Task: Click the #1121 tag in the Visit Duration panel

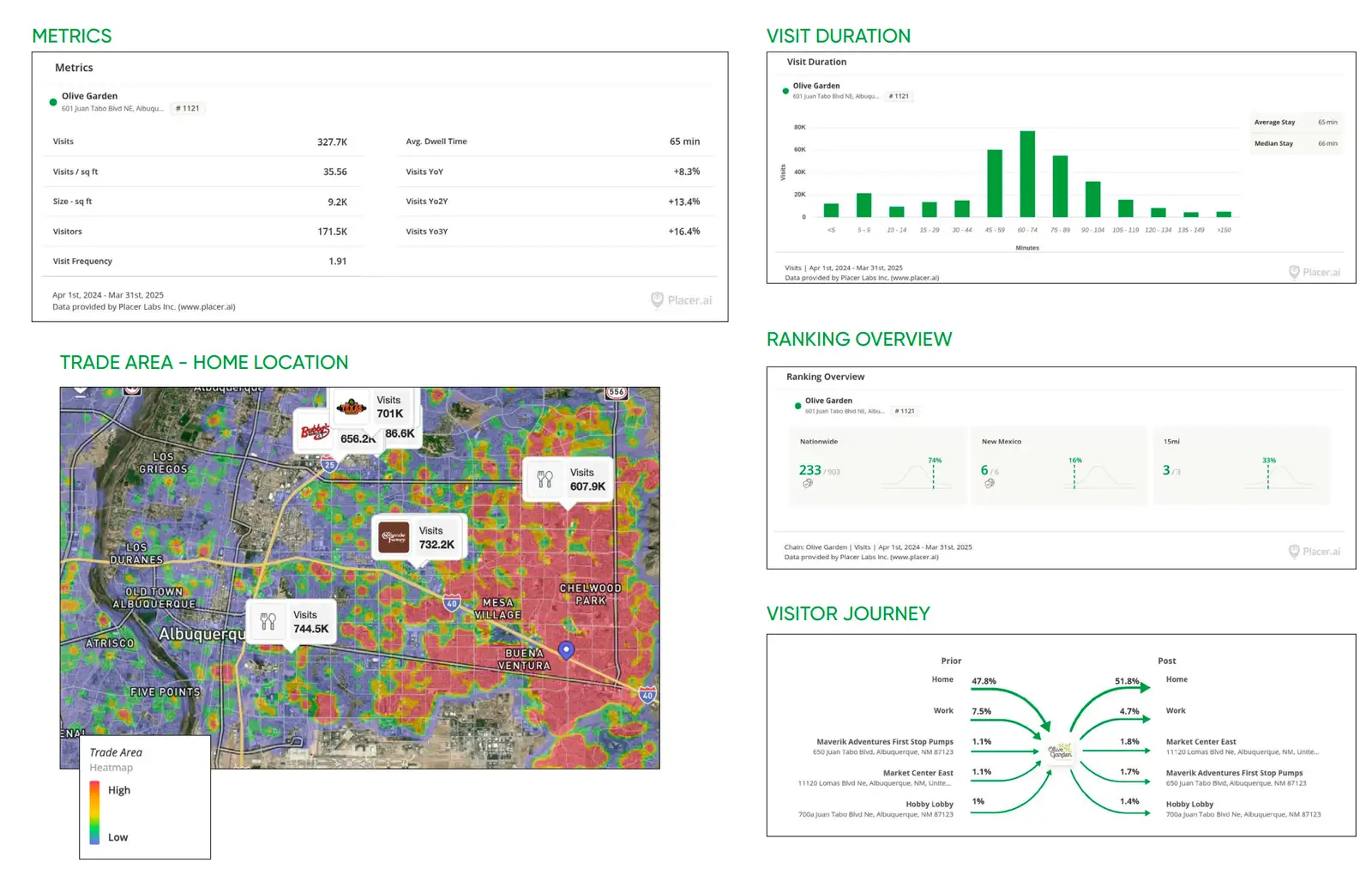Action: [899, 96]
